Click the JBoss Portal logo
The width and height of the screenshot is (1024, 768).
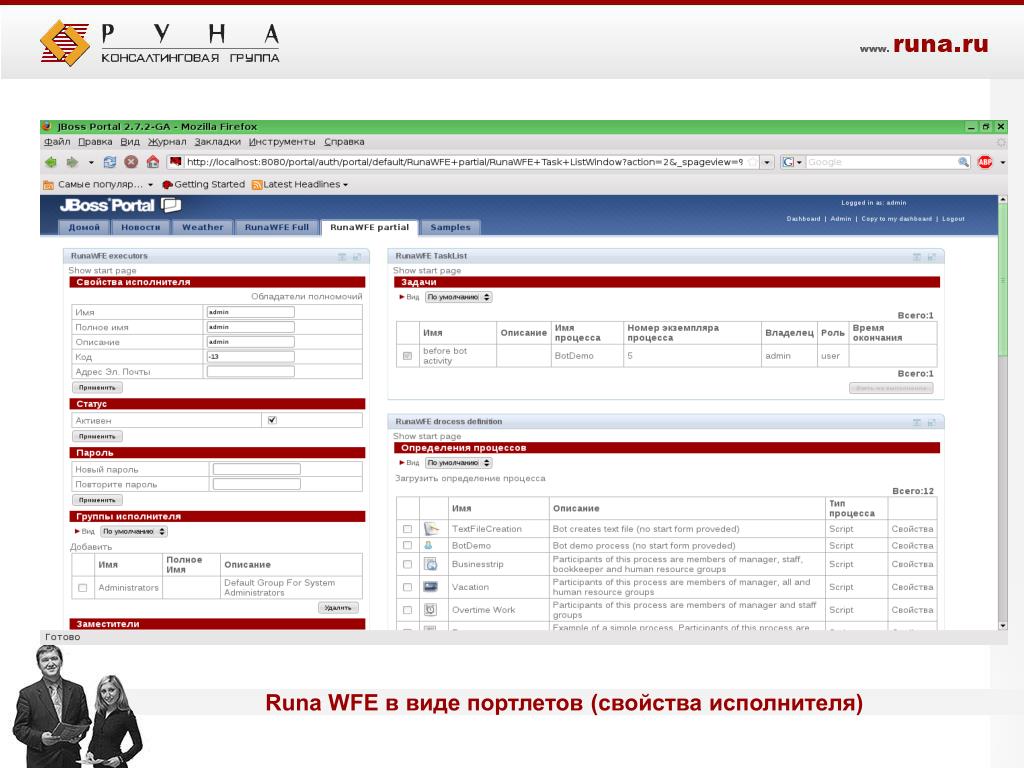121,206
